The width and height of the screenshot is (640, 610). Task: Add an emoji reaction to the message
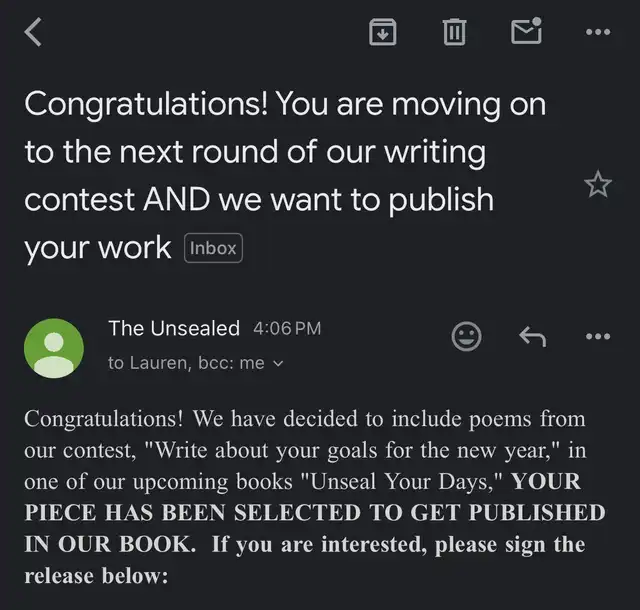(467, 336)
